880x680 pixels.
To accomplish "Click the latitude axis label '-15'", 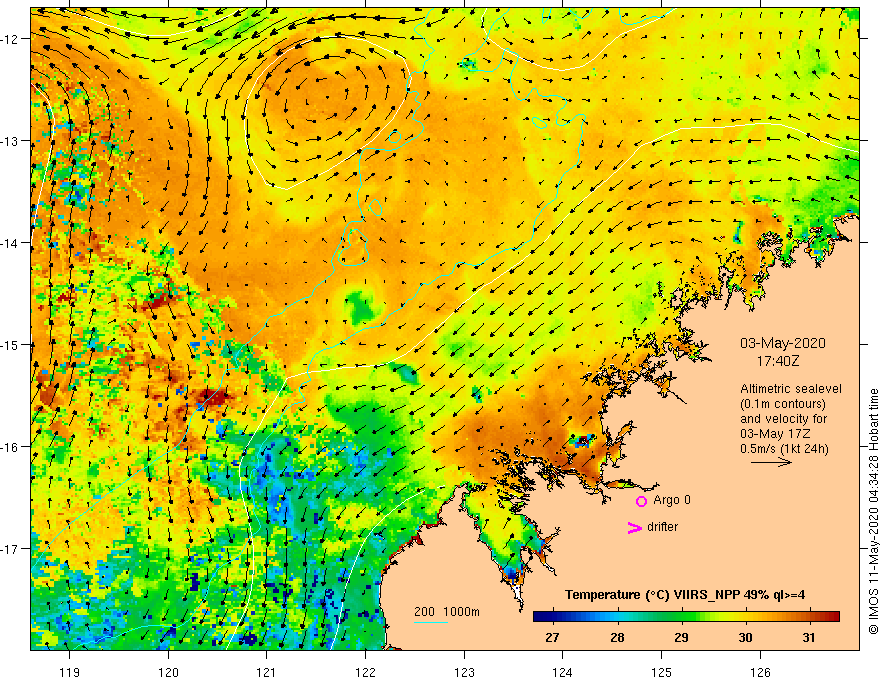I will (12, 344).
